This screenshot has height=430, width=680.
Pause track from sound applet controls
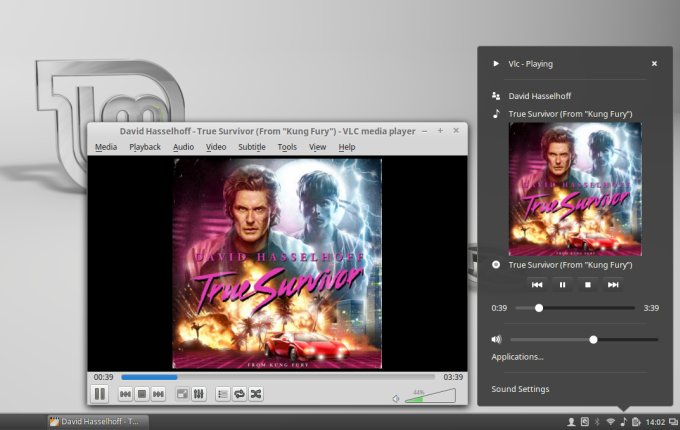point(562,285)
